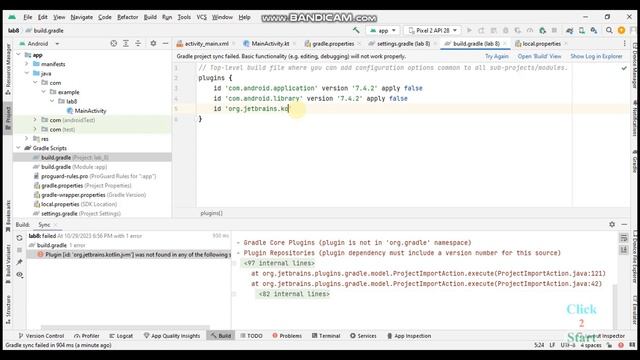Click Select Opened File target icon
Screen dimensions: 640x360
click(x=113, y=43)
